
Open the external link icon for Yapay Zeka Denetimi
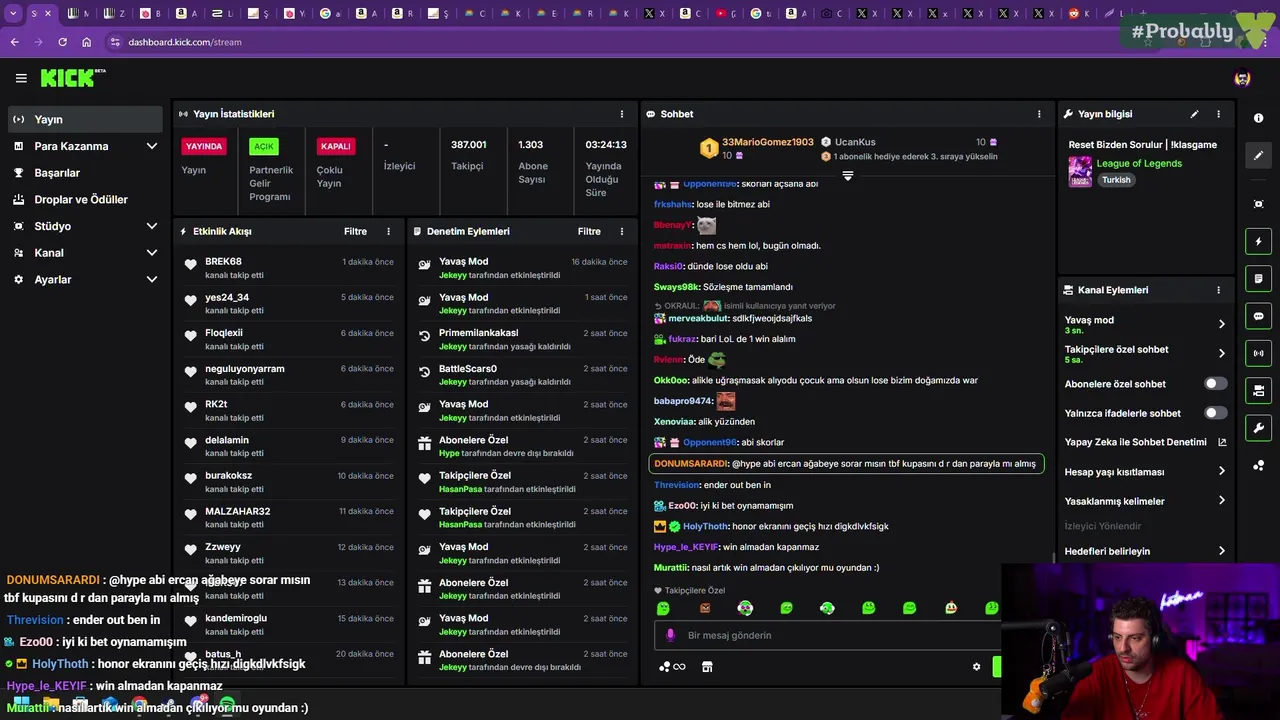tap(1222, 442)
